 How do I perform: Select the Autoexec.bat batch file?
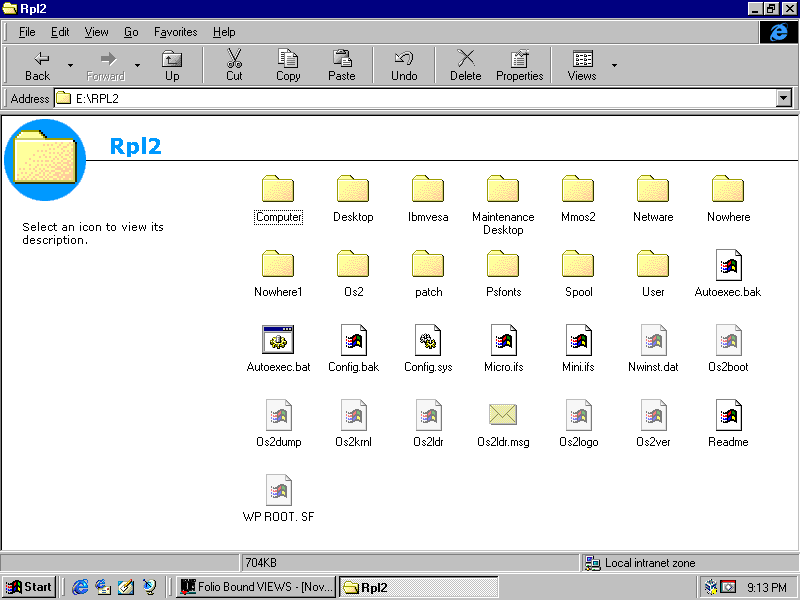tap(278, 349)
